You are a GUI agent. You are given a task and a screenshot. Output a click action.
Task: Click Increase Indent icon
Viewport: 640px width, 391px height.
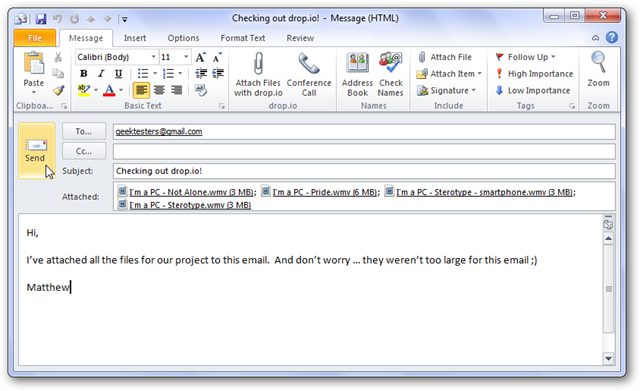(218, 73)
